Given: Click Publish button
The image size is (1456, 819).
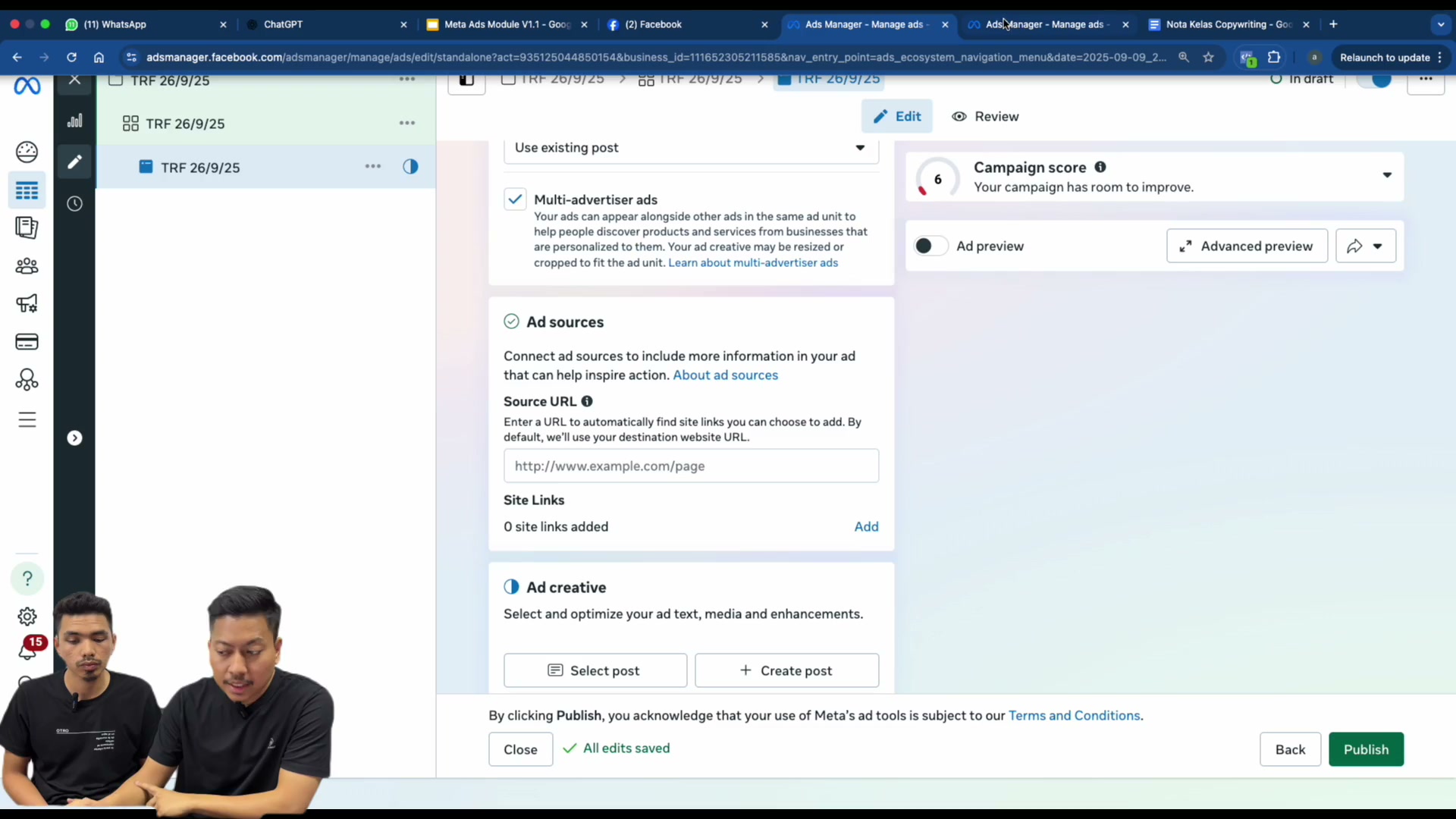Looking at the screenshot, I should click(x=1366, y=749).
